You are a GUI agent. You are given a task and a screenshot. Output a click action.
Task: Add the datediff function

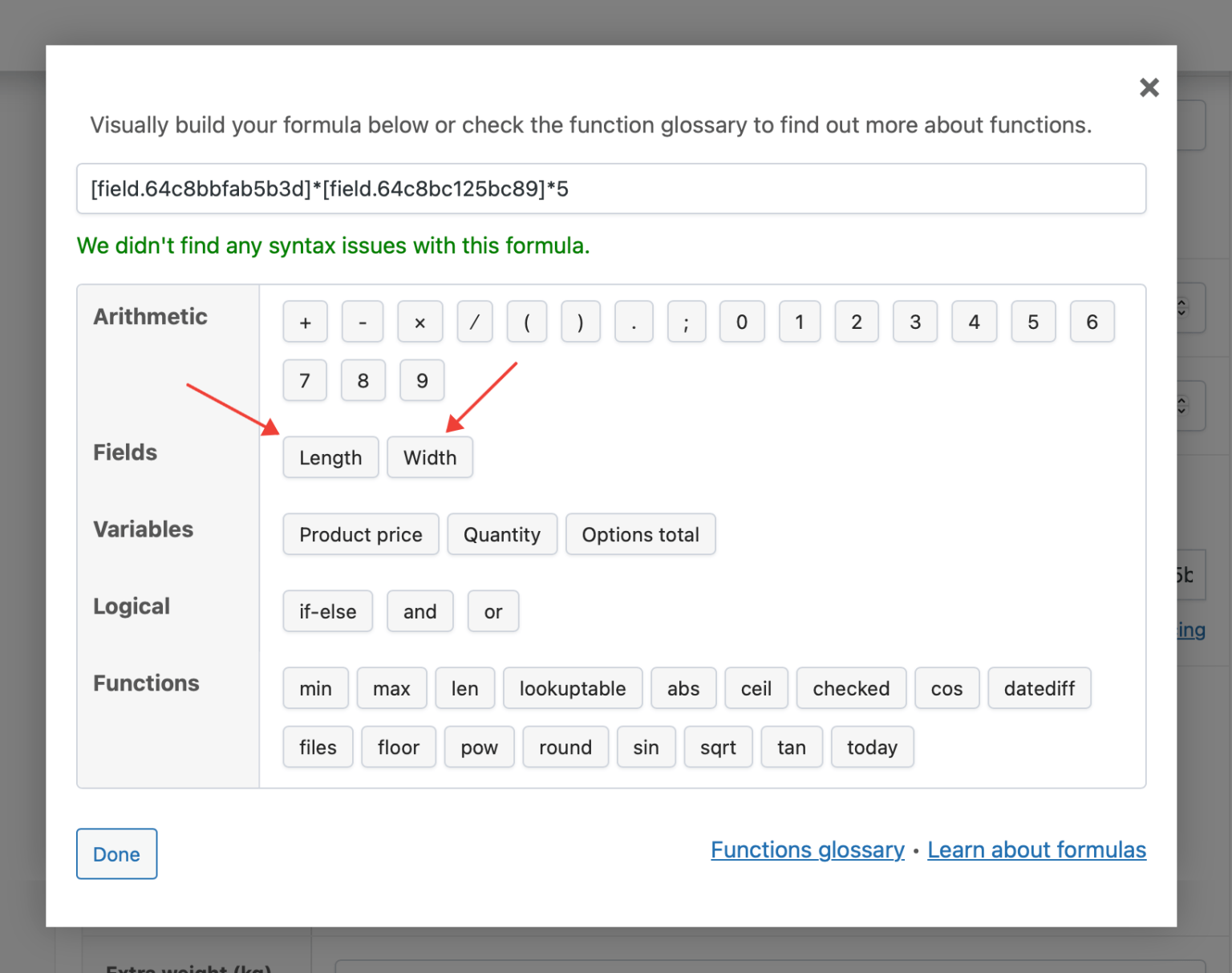pyautogui.click(x=1039, y=688)
